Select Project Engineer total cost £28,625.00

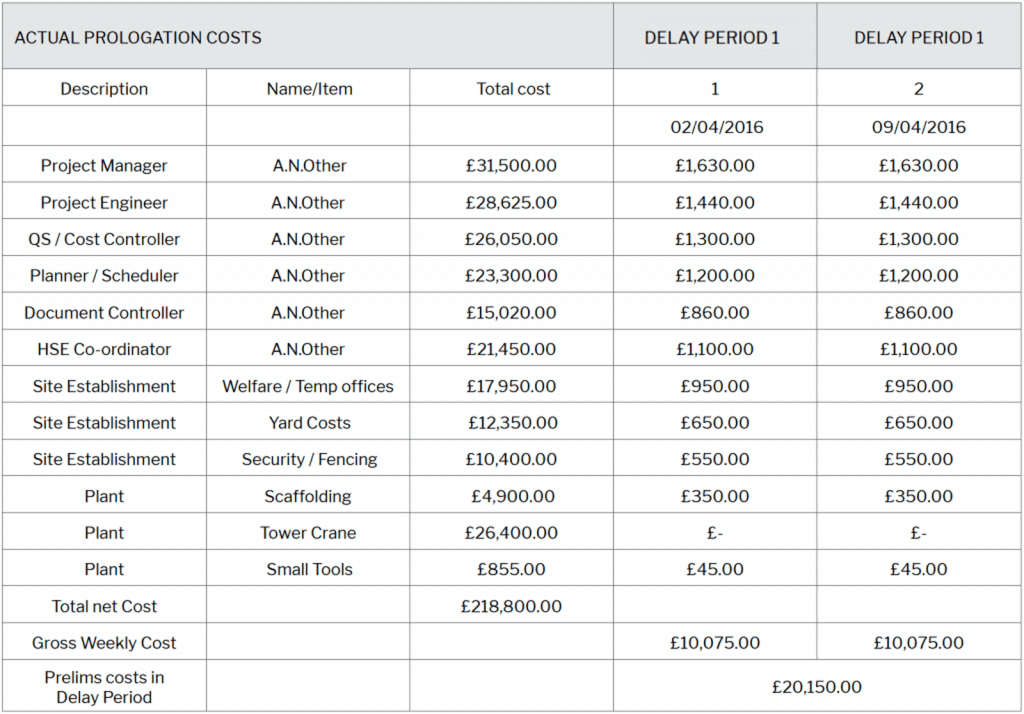(511, 203)
